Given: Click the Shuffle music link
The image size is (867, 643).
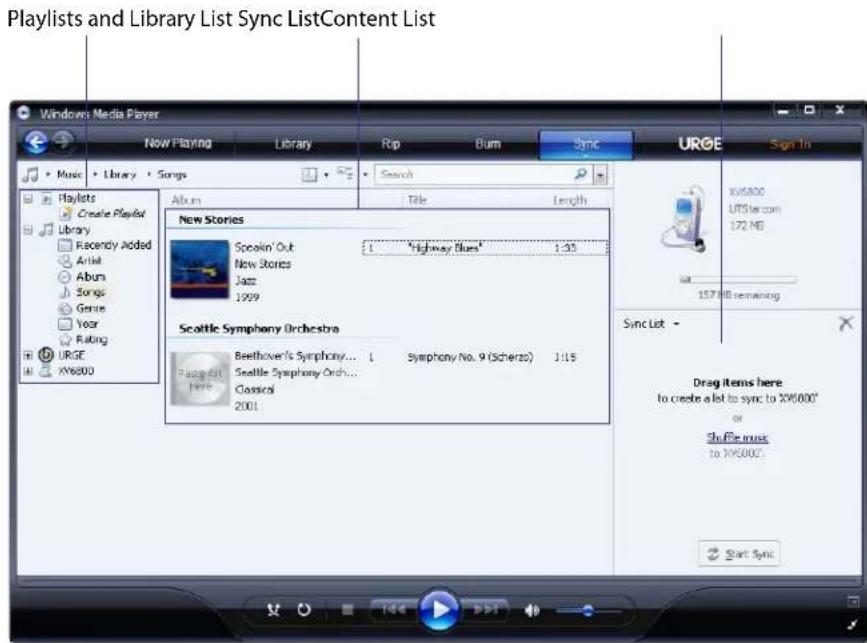Looking at the screenshot, I should point(737,437).
